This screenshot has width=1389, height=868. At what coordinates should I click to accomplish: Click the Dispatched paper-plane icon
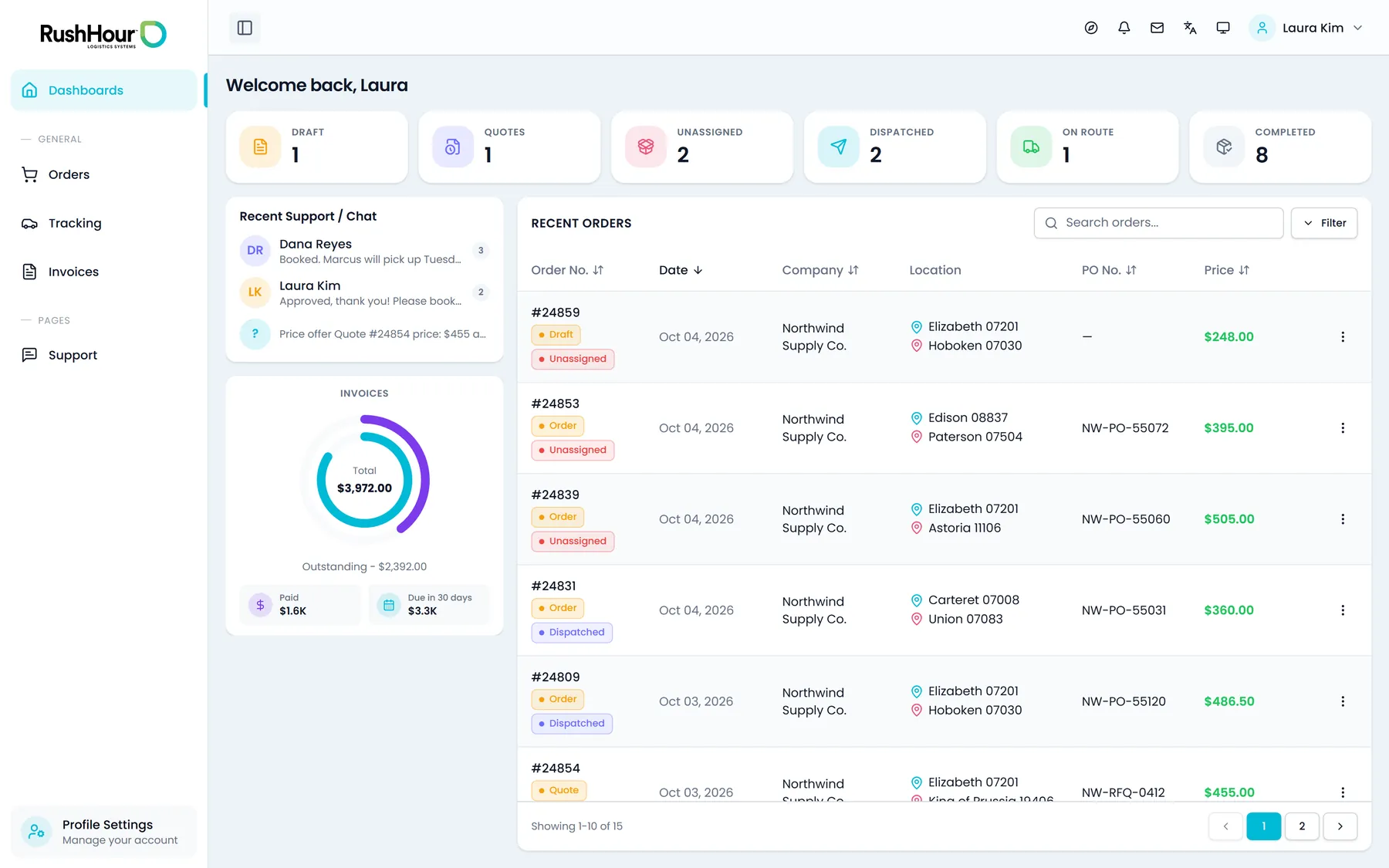pyautogui.click(x=839, y=147)
